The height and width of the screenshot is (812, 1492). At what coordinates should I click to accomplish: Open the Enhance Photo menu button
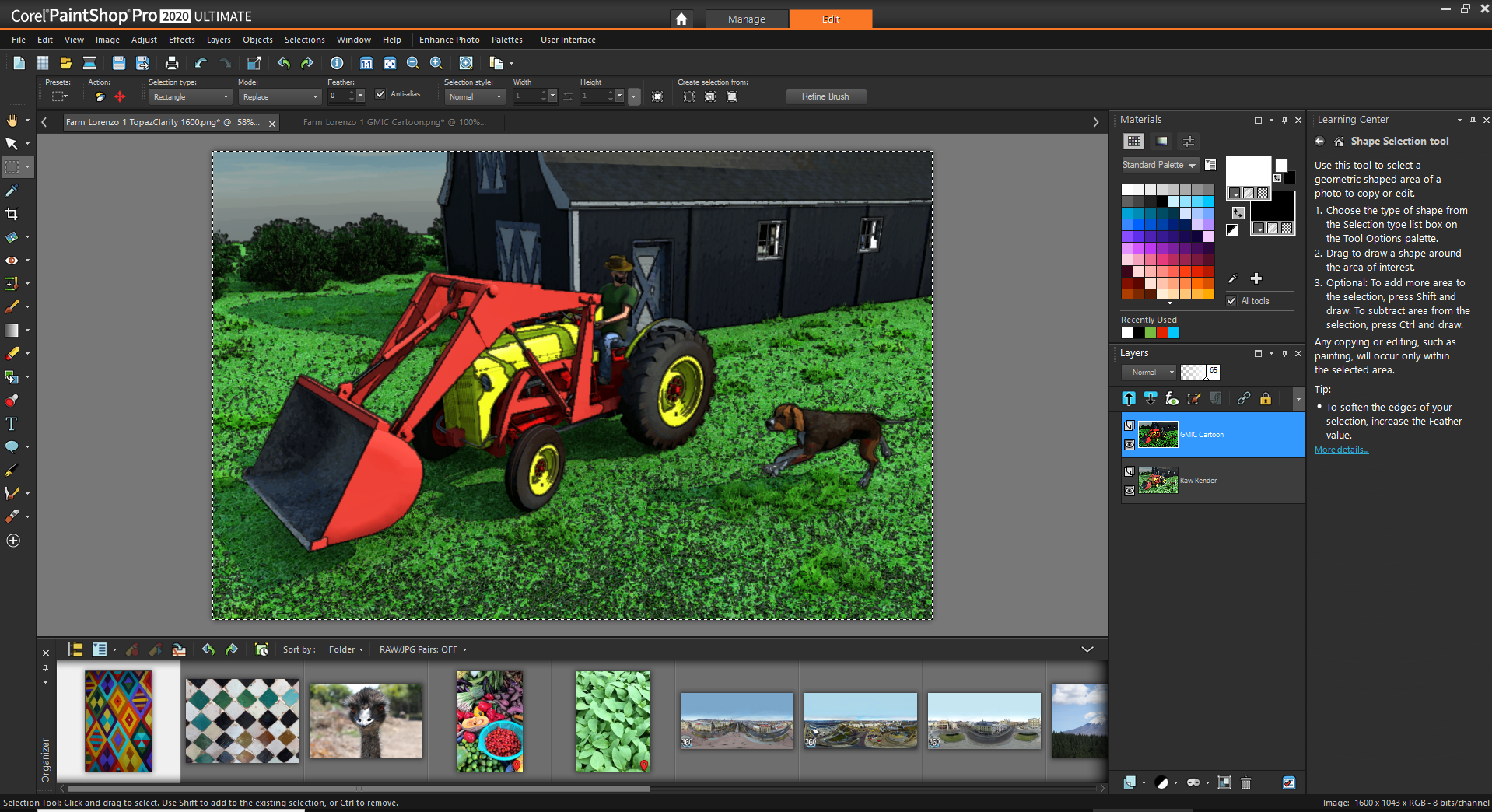tap(450, 40)
